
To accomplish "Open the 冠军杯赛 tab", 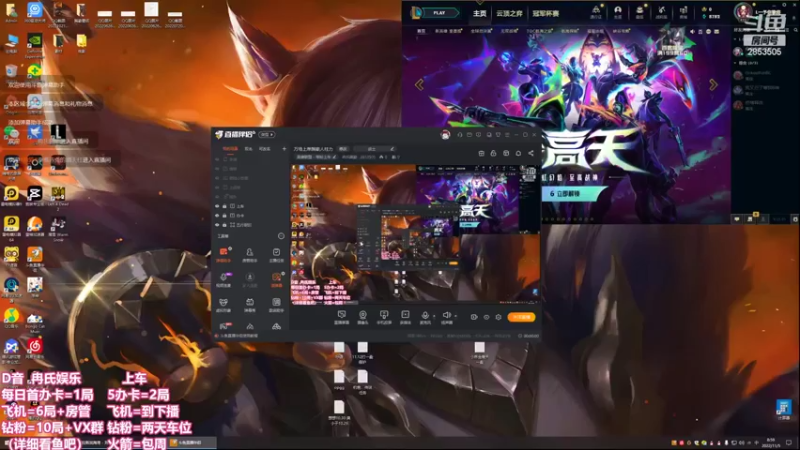I will click(545, 13).
